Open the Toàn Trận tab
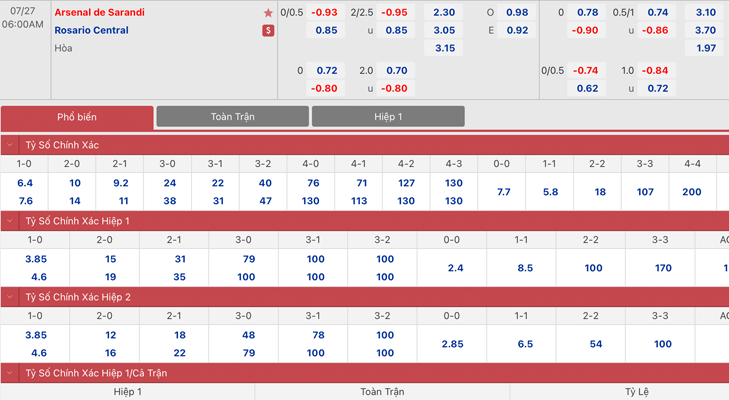Viewport: 729px width, 400px height. coord(232,116)
